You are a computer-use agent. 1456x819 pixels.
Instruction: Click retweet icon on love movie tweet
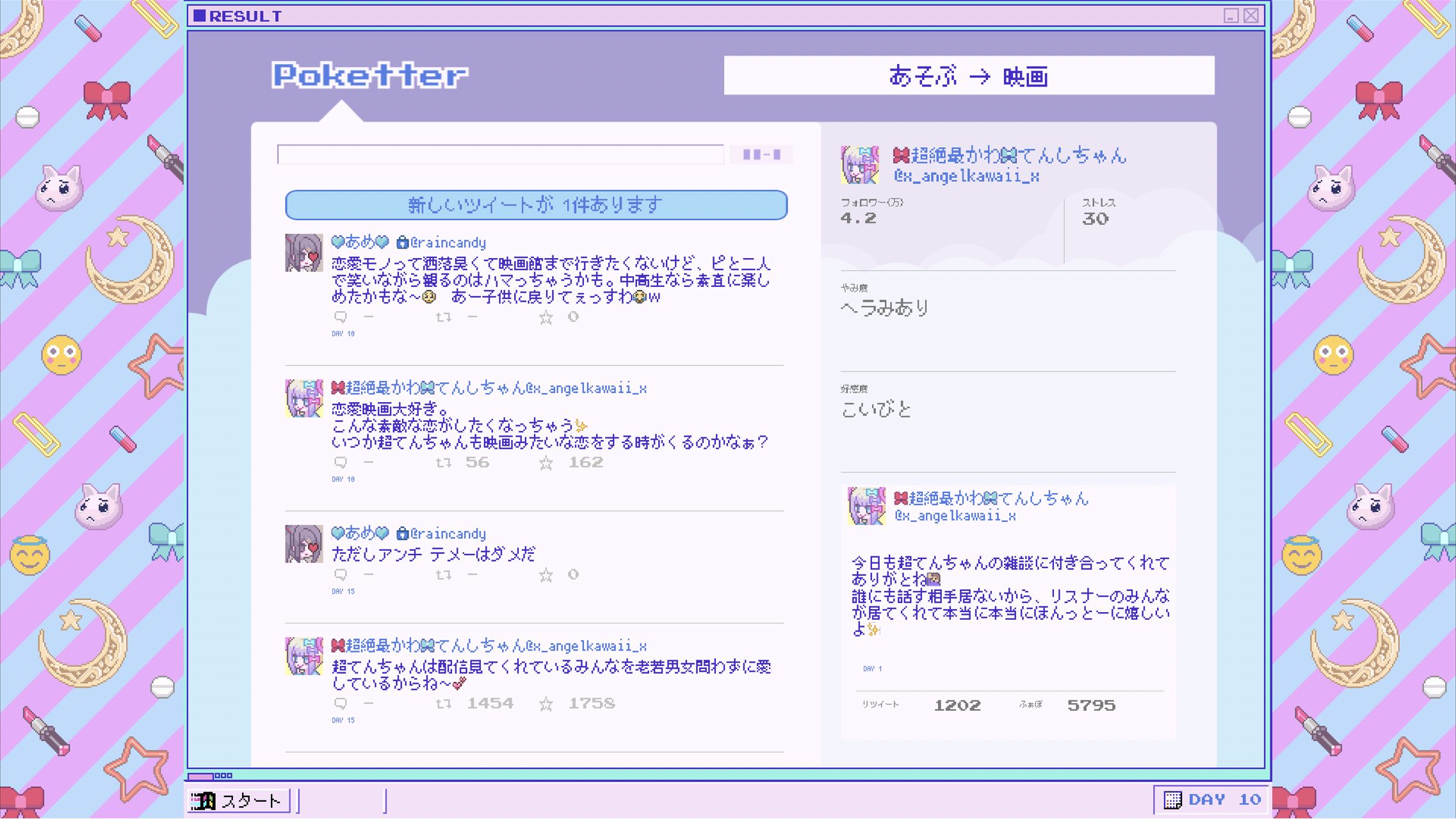443,462
